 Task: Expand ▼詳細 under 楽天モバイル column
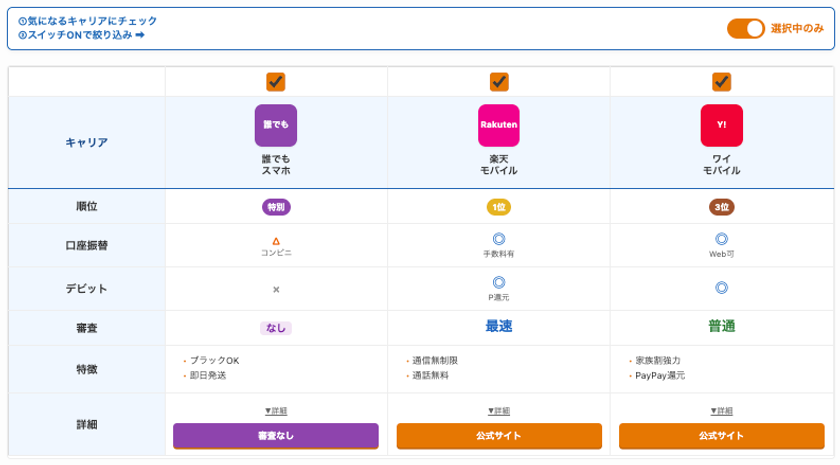pyautogui.click(x=499, y=411)
